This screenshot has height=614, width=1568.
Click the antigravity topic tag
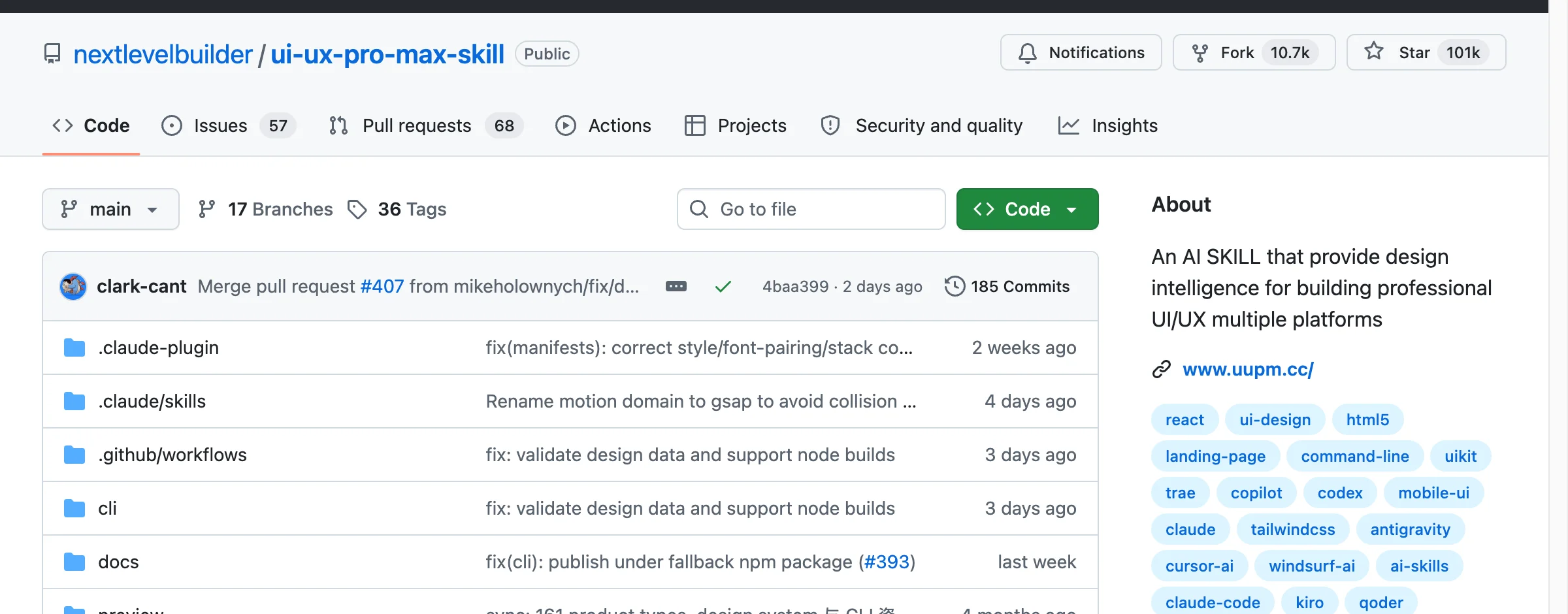click(x=1410, y=529)
